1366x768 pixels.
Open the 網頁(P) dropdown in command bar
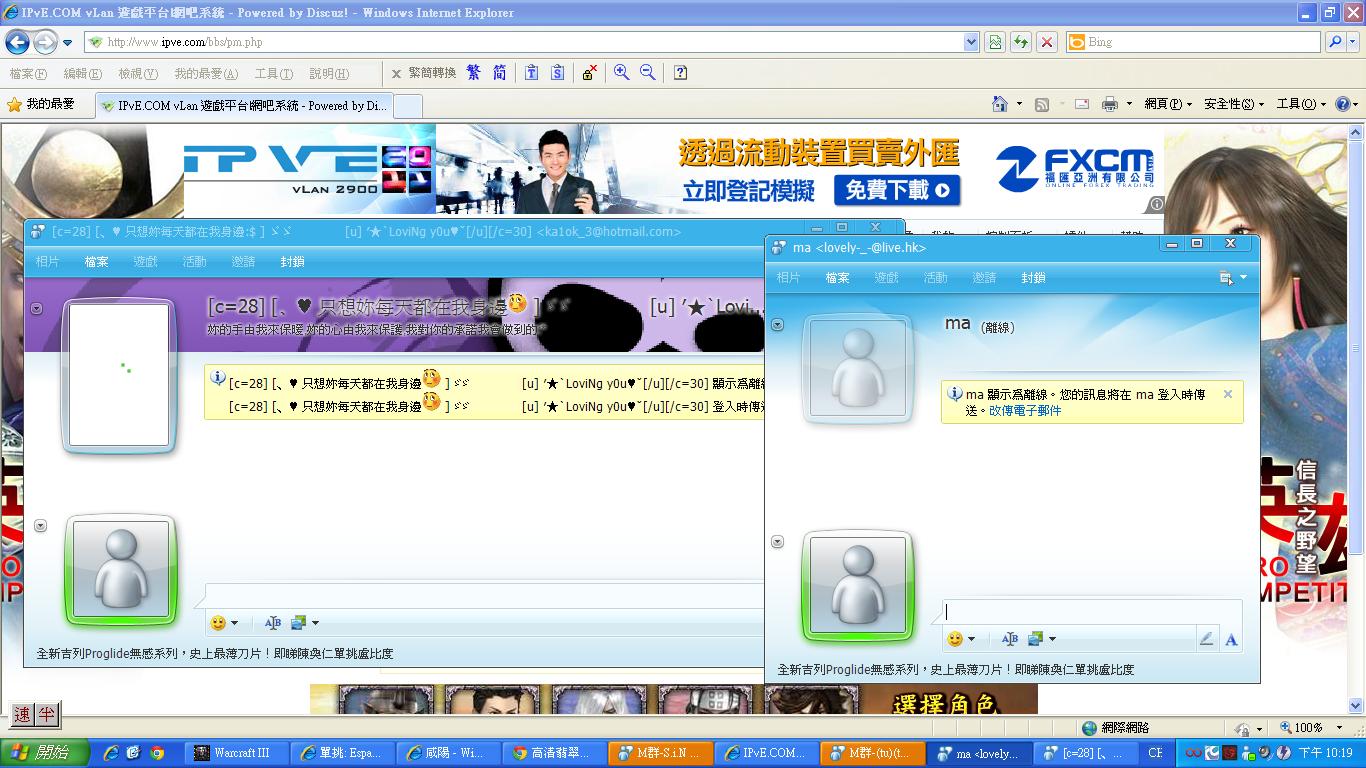point(1168,104)
